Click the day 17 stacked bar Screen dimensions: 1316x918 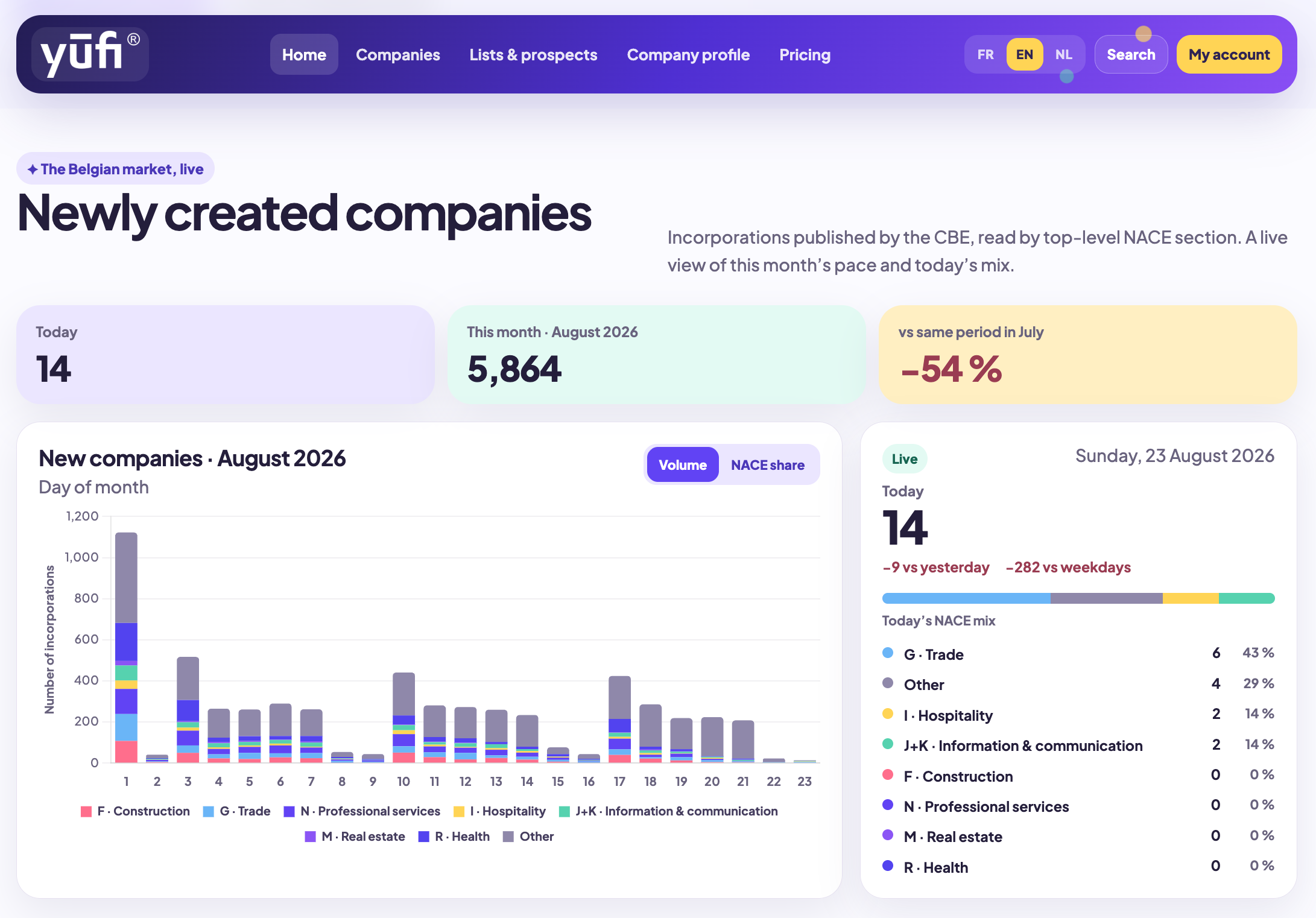619,719
